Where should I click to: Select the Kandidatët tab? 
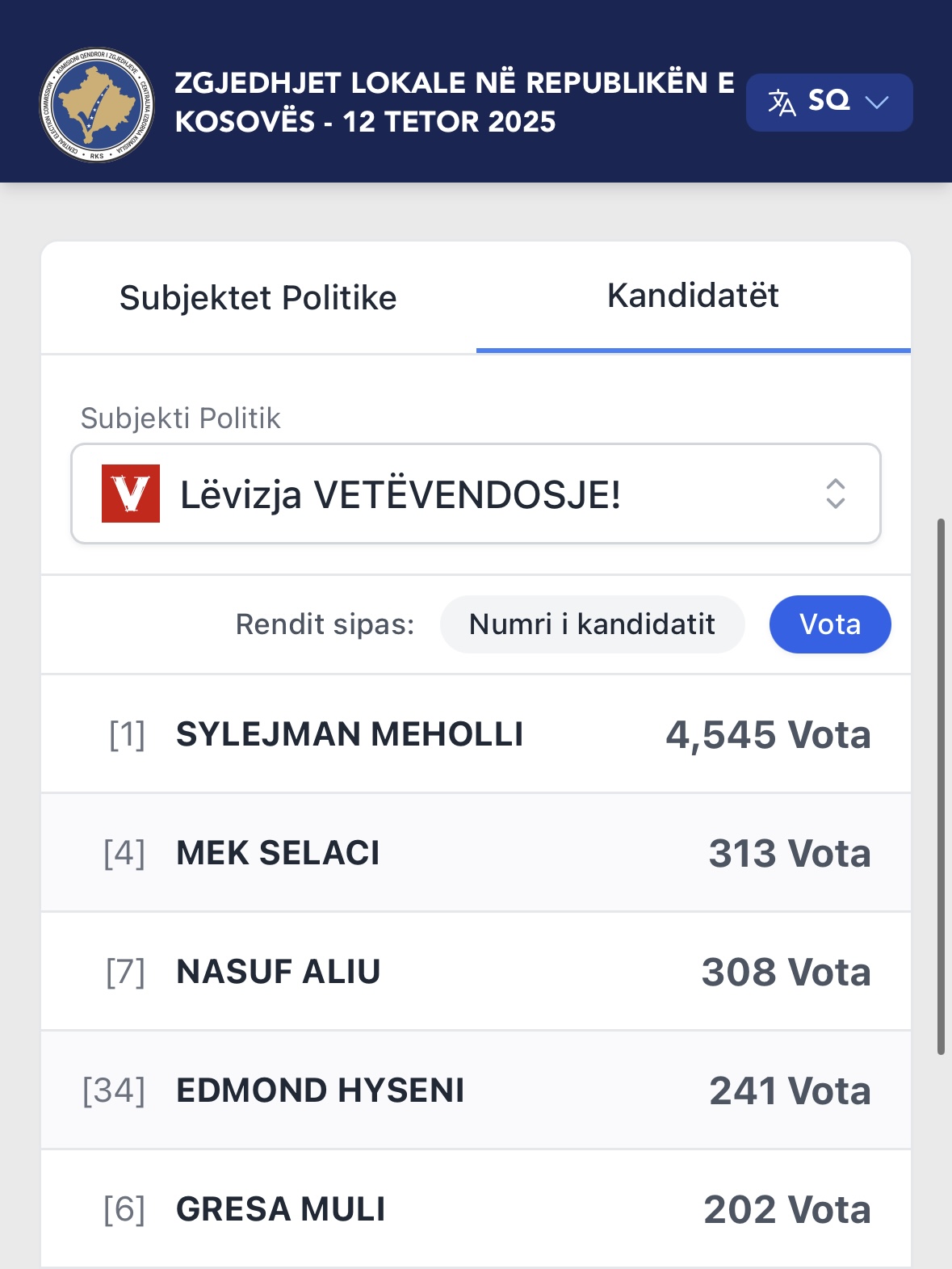click(x=693, y=296)
